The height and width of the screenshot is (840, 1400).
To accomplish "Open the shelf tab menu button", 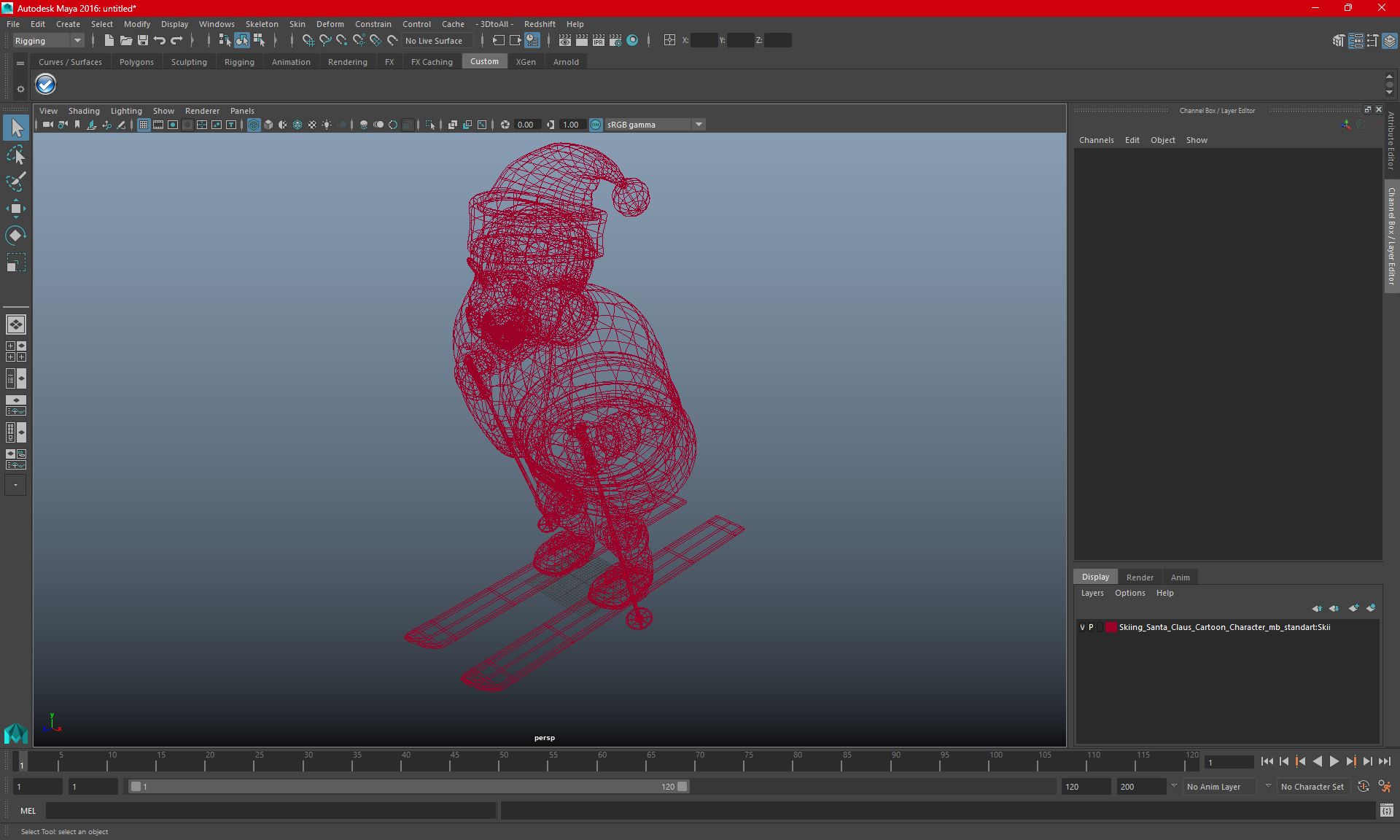I will tap(20, 63).
